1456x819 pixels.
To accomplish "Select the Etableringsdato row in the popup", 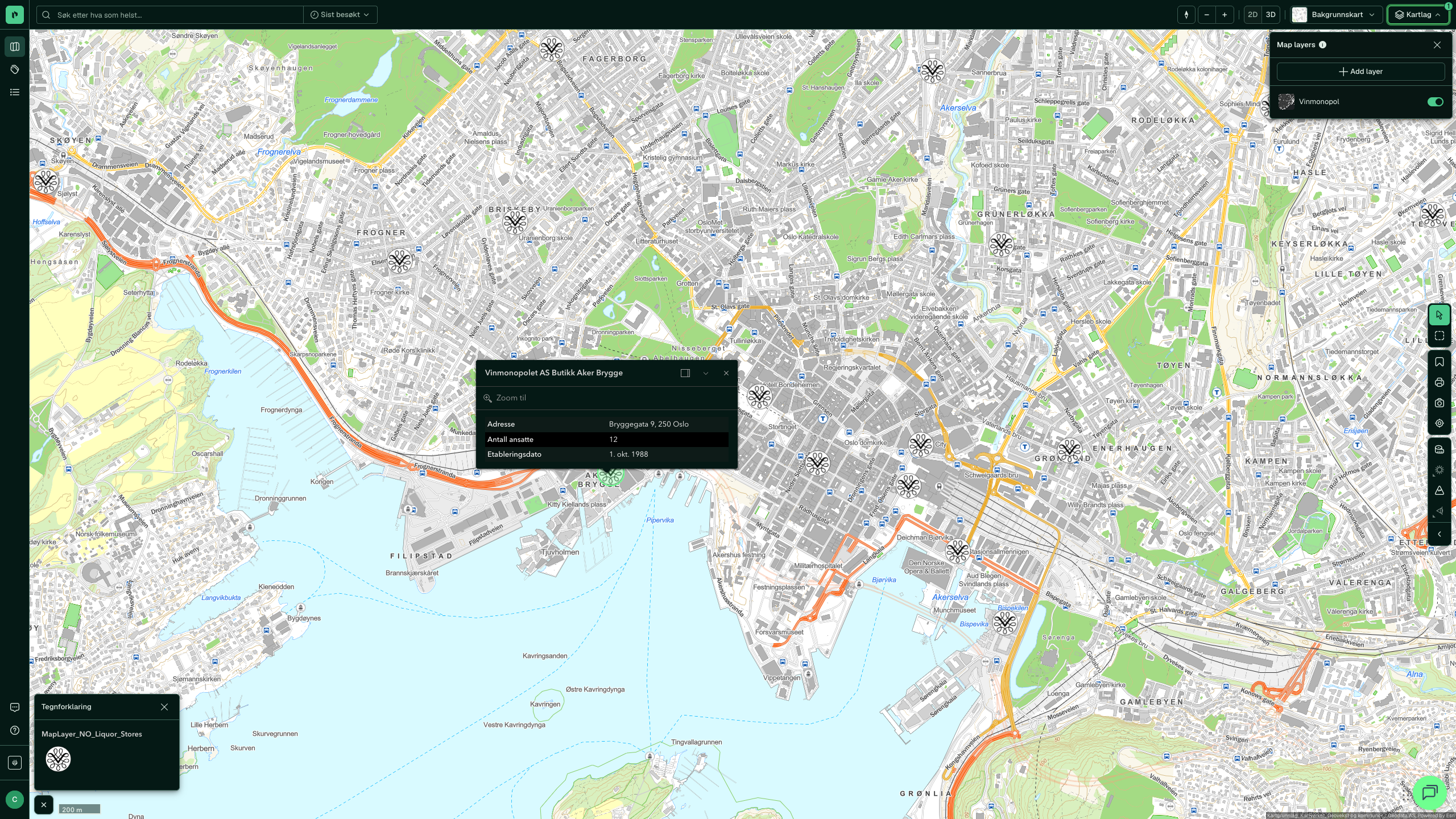I will point(607,454).
